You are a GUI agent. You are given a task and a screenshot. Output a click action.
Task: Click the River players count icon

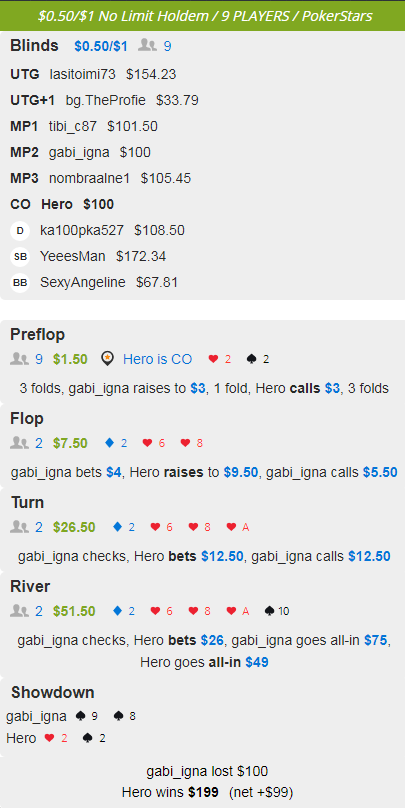pos(20,611)
